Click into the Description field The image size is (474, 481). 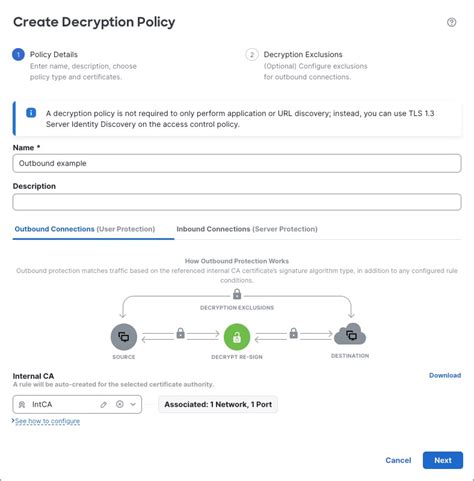[237, 202]
